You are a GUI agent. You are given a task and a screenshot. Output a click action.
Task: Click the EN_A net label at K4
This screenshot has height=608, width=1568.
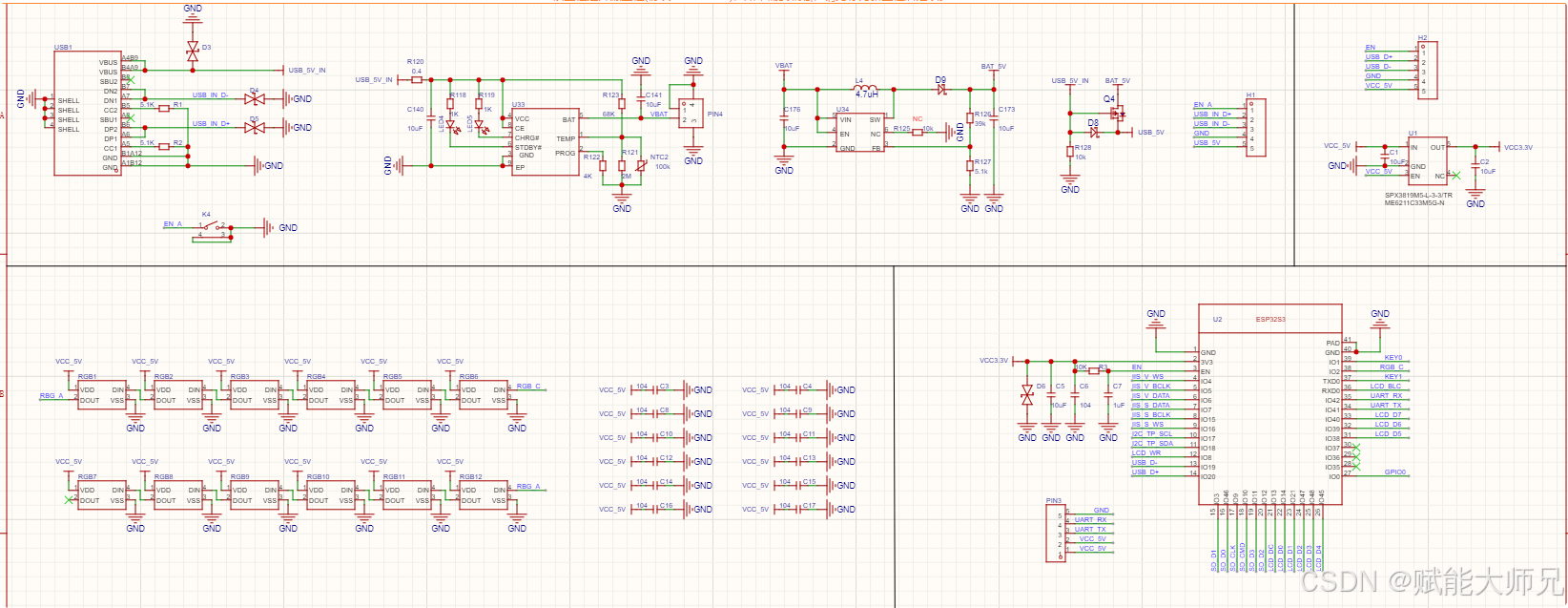point(173,224)
